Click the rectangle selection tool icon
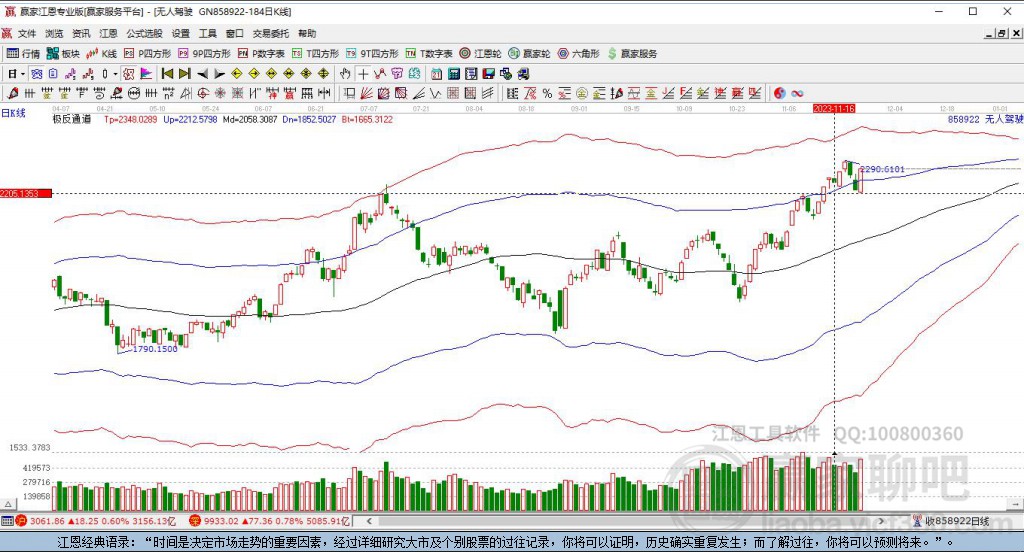This screenshot has width=1024, height=552. 350,93
